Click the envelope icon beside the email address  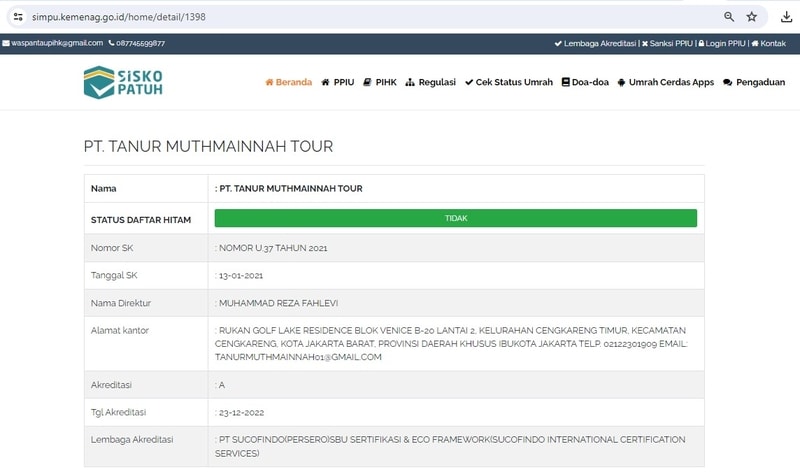pos(6,43)
